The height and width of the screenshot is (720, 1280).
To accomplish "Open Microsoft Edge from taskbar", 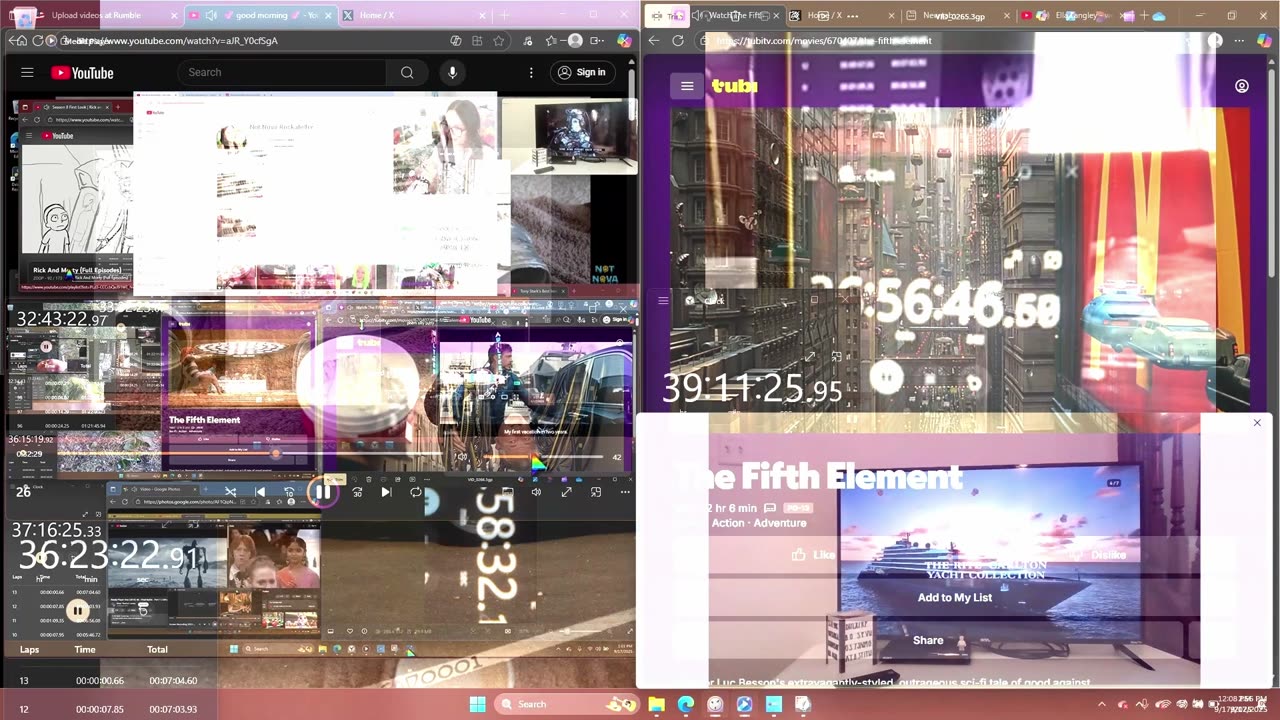I will [x=685, y=704].
